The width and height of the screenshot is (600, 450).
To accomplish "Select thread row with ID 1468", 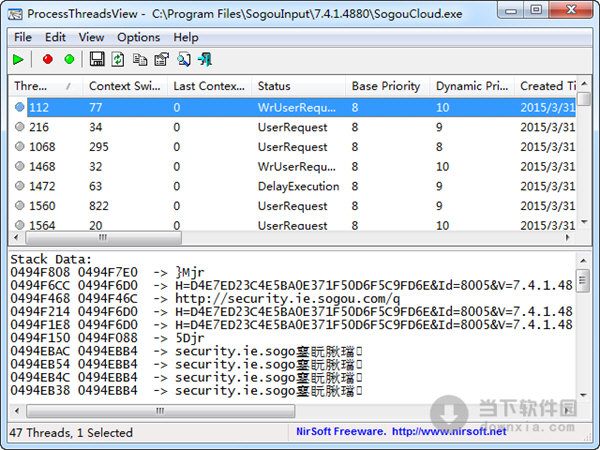I will 292,166.
